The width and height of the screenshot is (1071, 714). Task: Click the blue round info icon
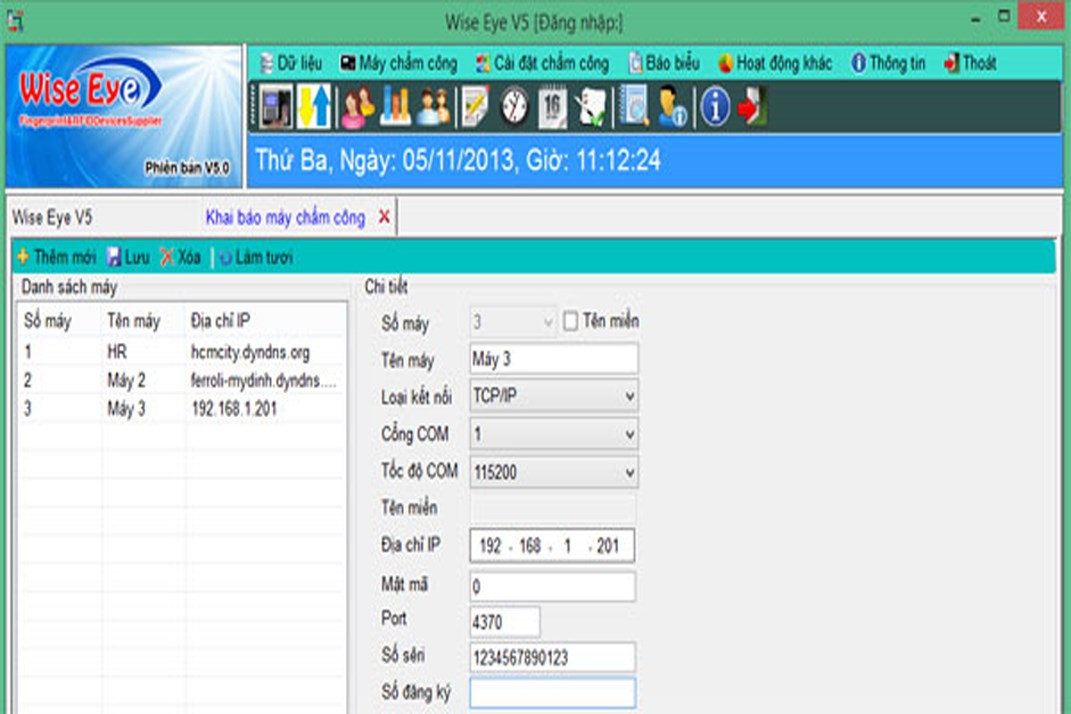click(x=715, y=107)
